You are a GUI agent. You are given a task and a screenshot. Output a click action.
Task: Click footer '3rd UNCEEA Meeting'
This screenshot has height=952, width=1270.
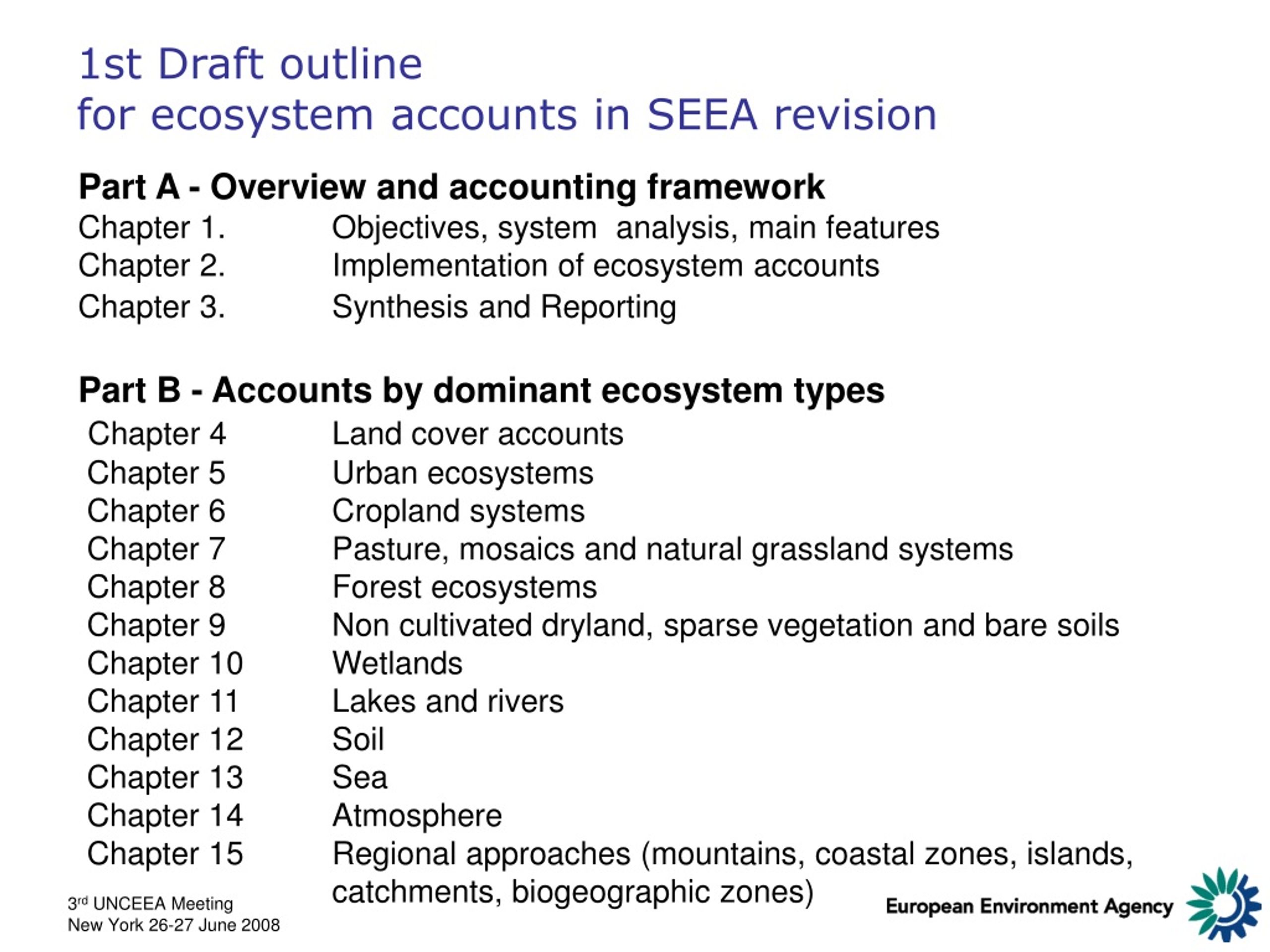click(150, 904)
